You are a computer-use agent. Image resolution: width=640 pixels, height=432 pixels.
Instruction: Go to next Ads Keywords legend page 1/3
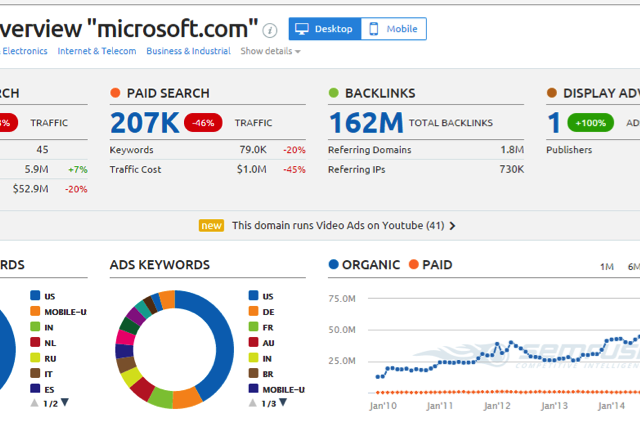283,403
